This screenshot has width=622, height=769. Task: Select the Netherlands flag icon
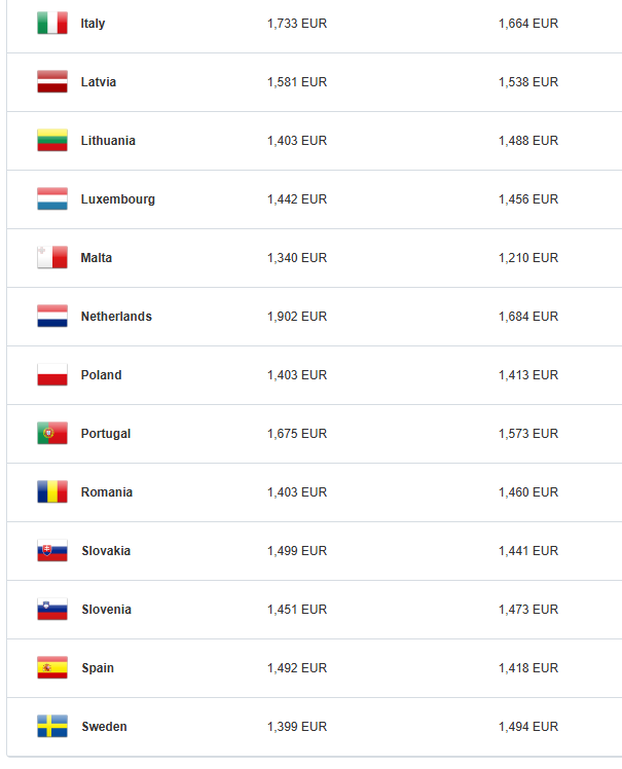(x=52, y=317)
